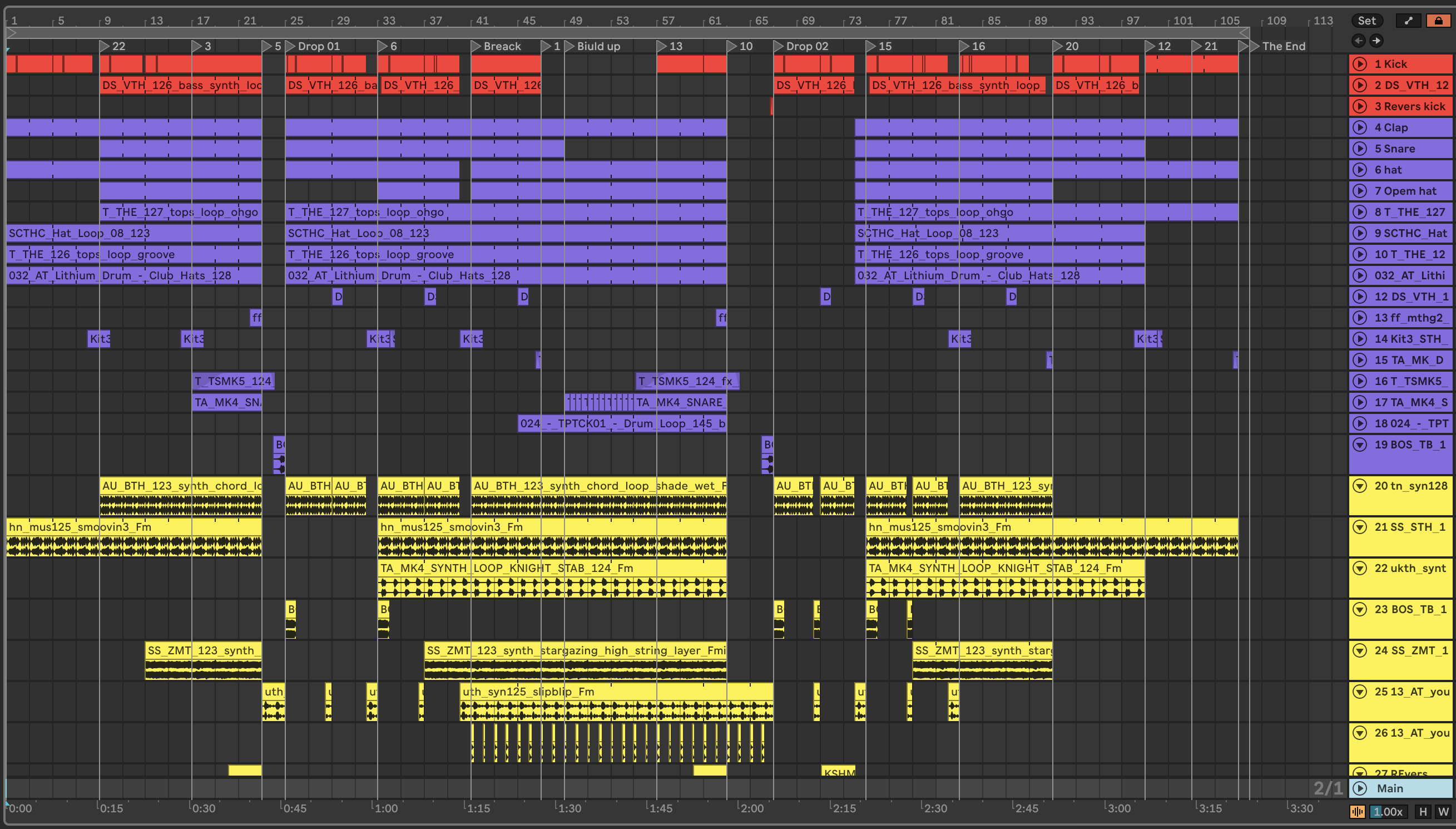Unfold the Main track
Viewport: 1456px width, 829px height.
(x=1360, y=788)
